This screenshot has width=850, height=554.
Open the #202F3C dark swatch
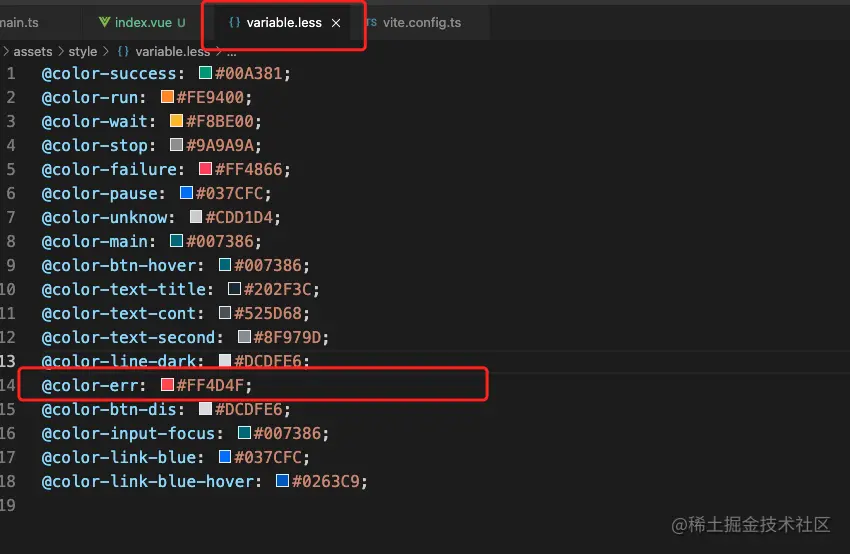pos(234,288)
